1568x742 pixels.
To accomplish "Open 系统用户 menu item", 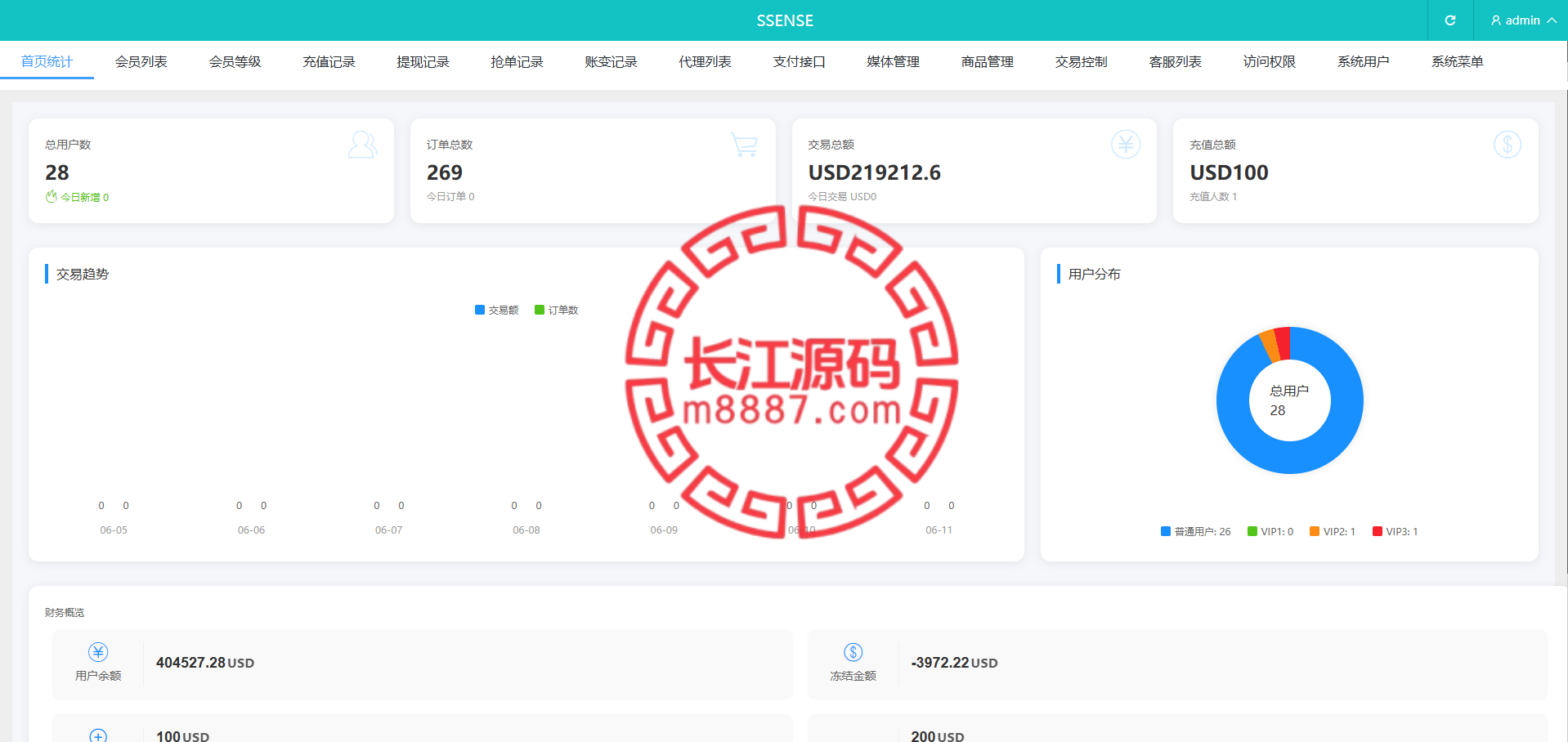I will coord(1363,61).
